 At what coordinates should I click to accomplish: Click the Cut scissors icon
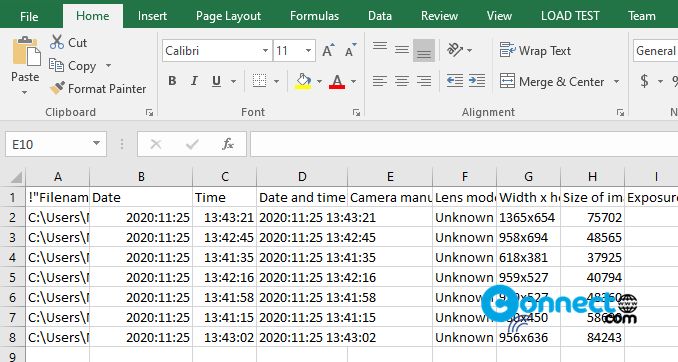coord(57,42)
